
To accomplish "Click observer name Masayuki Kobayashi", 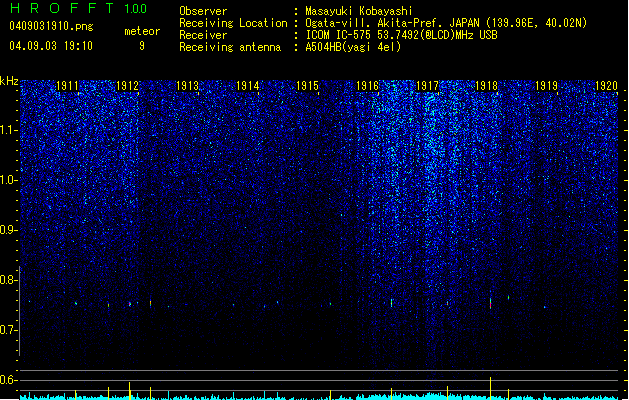I will point(359,11).
